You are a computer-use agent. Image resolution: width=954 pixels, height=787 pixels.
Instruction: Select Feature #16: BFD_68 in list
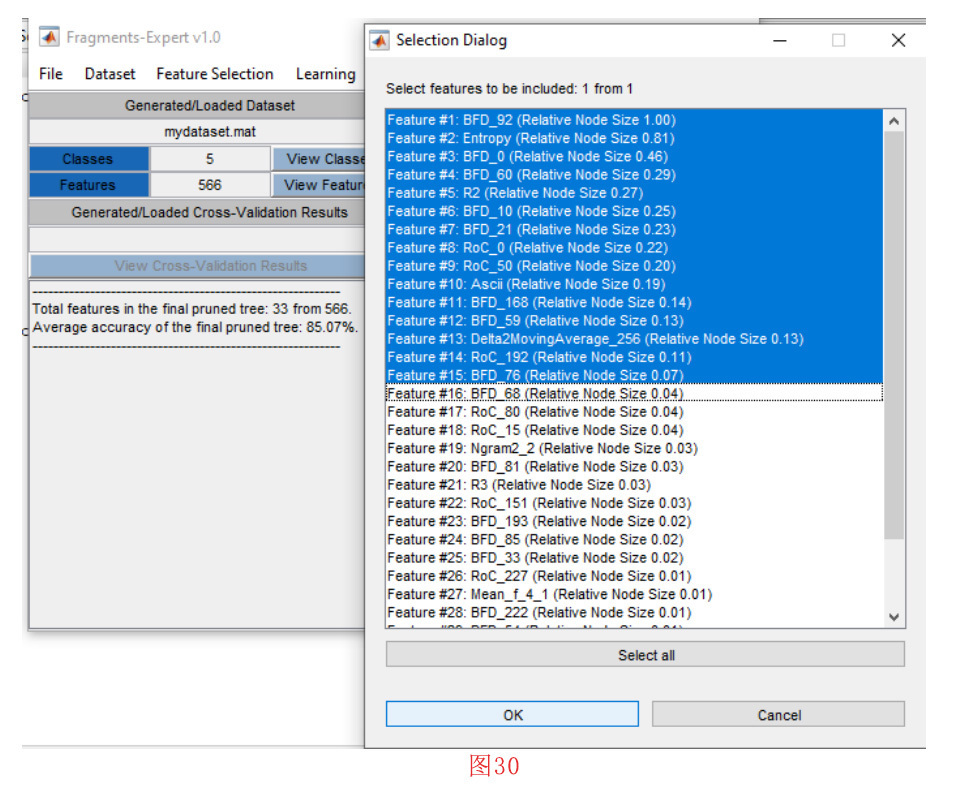(535, 393)
